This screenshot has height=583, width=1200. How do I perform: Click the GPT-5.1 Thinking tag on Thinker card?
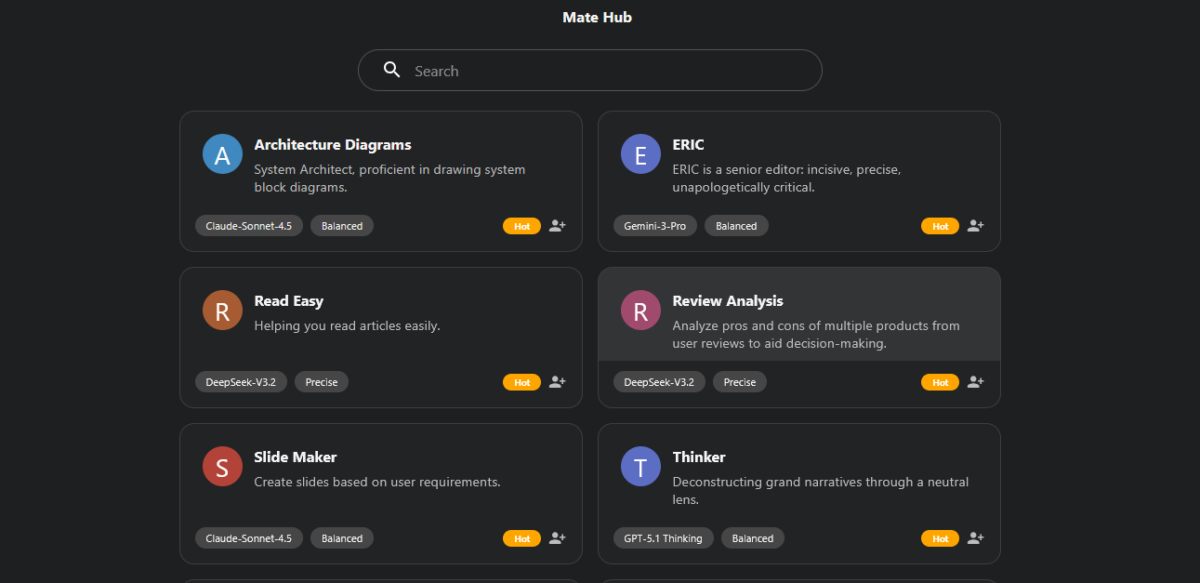(663, 538)
